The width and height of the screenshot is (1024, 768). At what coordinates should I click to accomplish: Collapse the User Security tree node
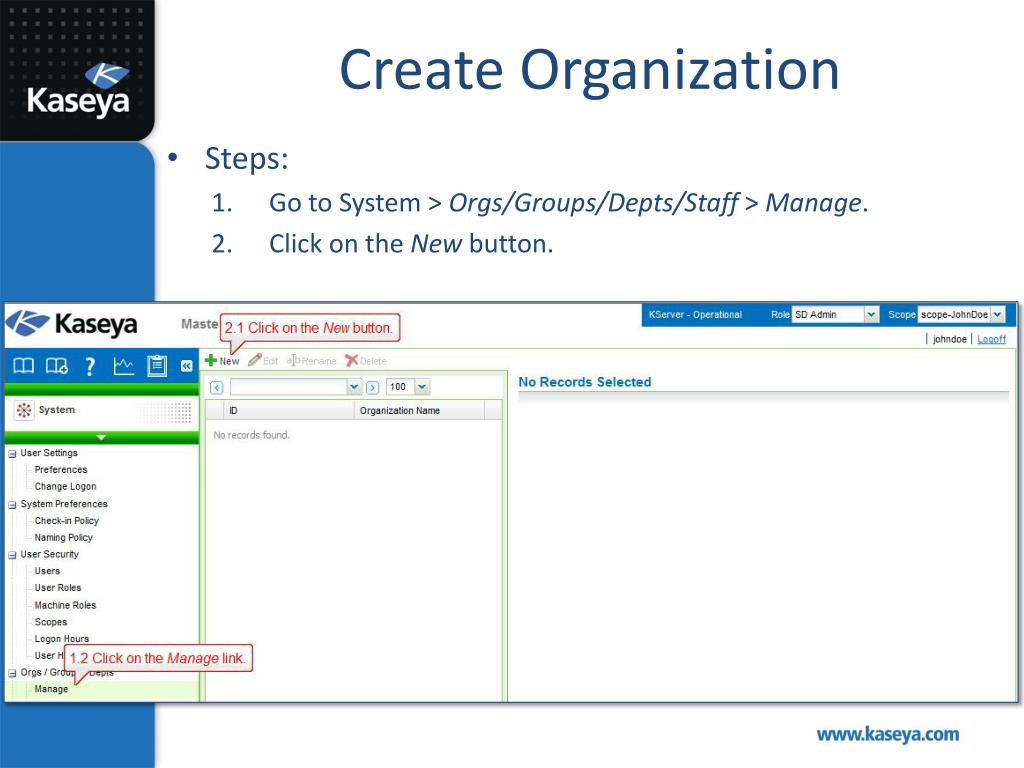pyautogui.click(x=12, y=554)
